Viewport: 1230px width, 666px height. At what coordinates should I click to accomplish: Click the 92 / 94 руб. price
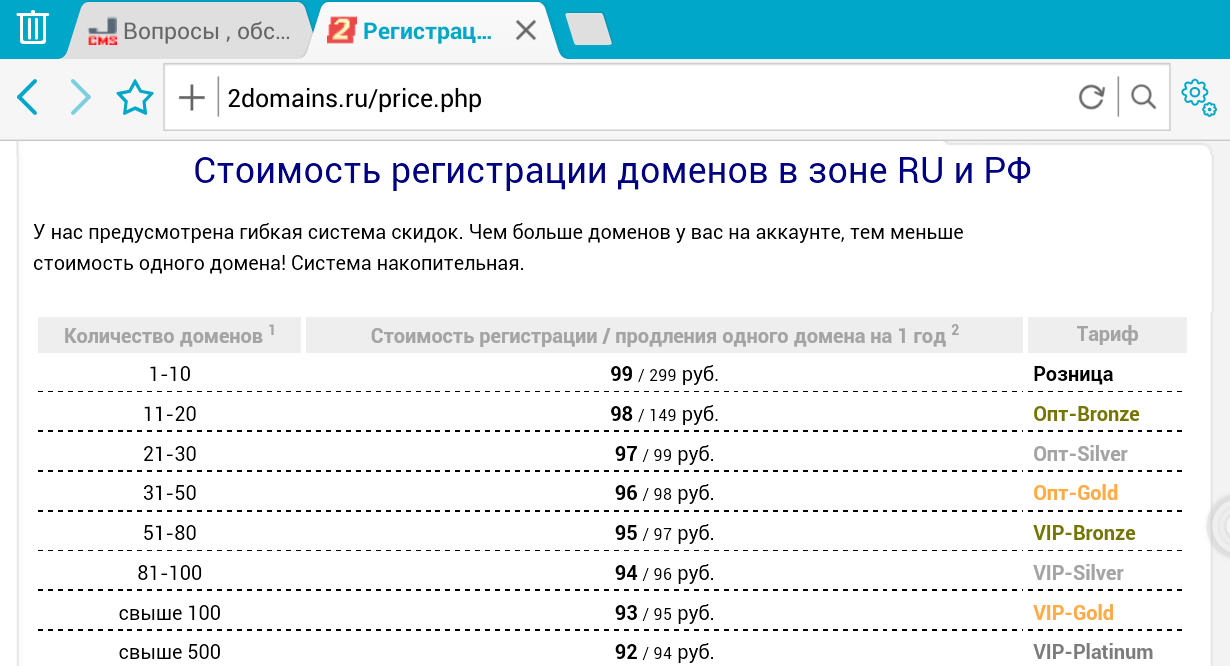pyautogui.click(x=664, y=652)
